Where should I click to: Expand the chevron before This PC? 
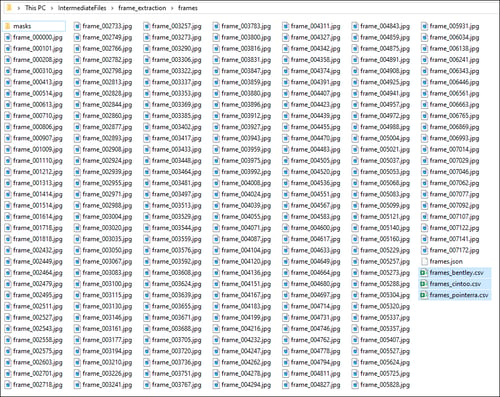(19, 8)
